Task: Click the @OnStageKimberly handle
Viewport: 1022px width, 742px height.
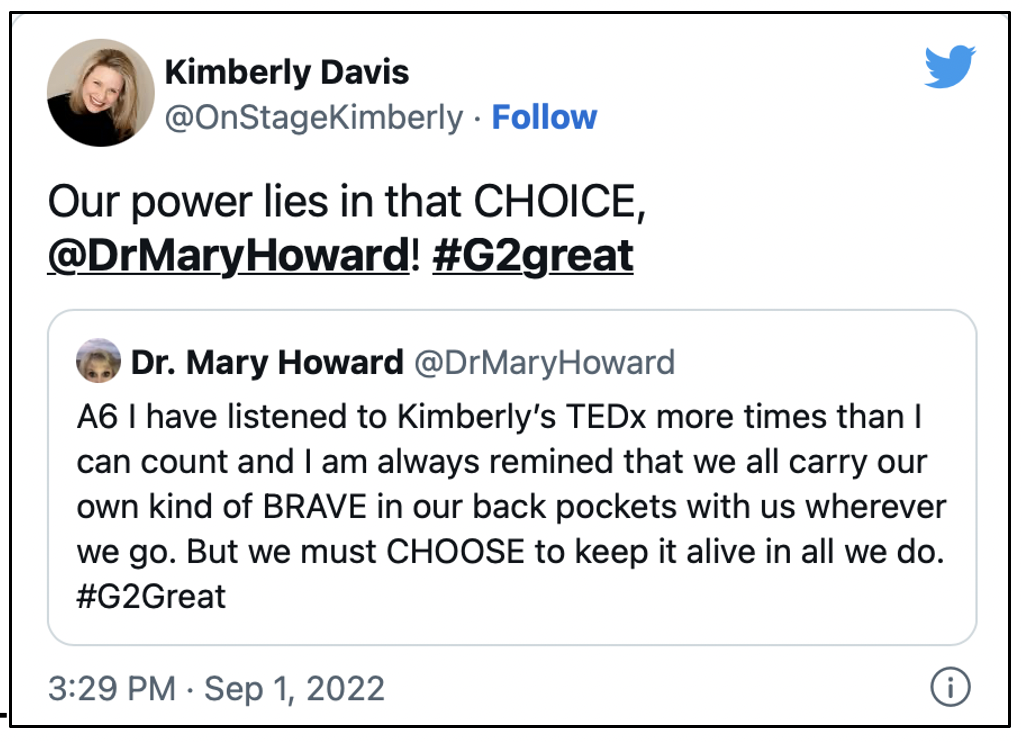Action: click(314, 117)
